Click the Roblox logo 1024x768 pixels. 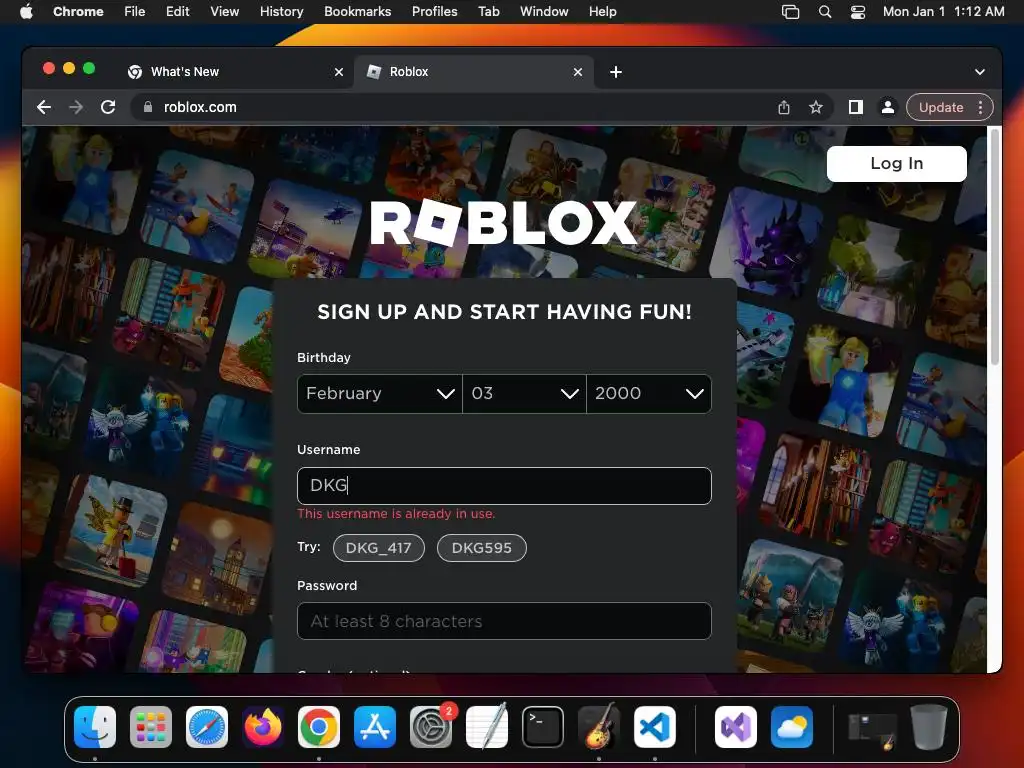pos(504,223)
